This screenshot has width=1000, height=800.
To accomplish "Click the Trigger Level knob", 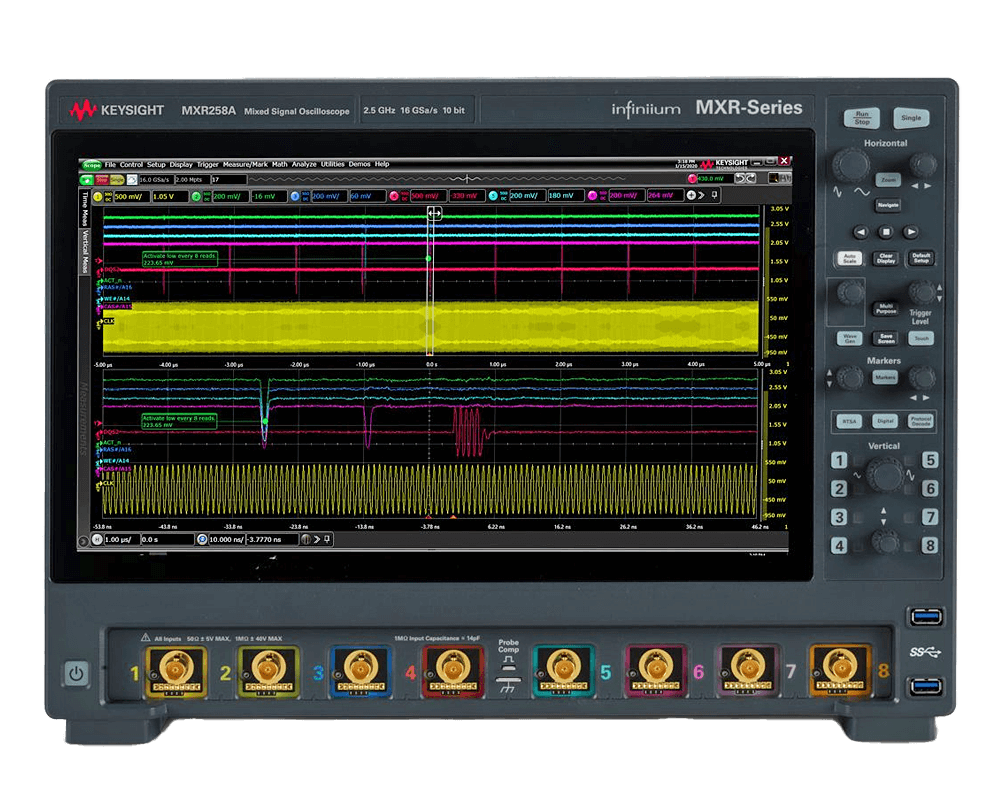I will point(922,292).
